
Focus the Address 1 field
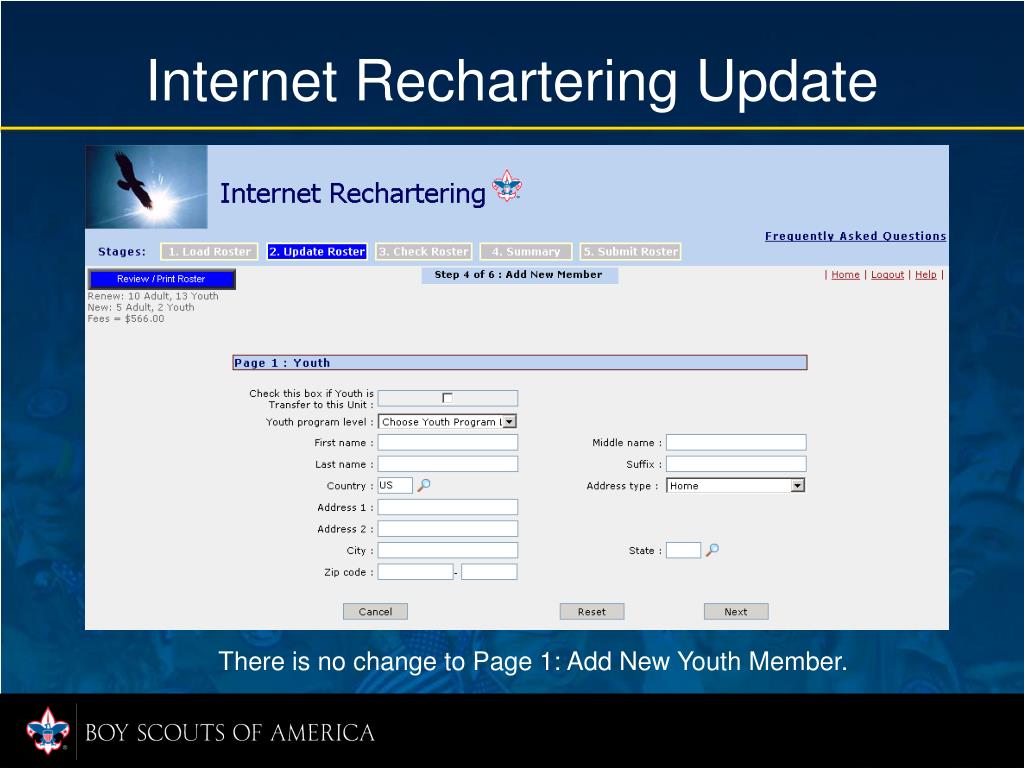pyautogui.click(x=448, y=507)
